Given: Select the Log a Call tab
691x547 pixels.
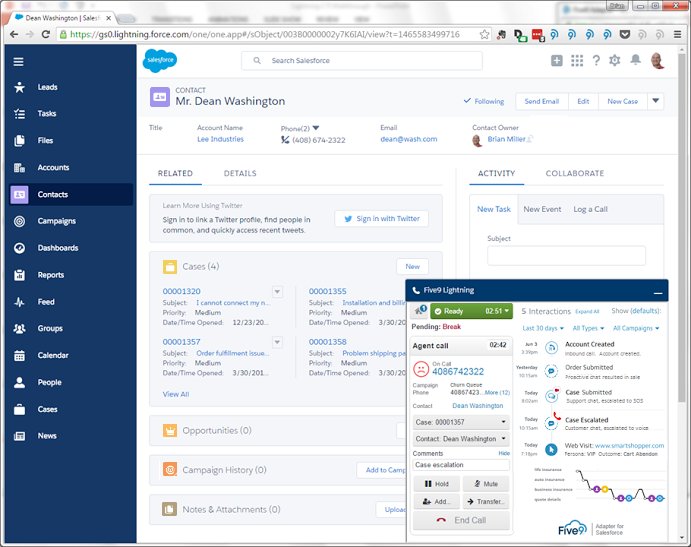Looking at the screenshot, I should 591,209.
